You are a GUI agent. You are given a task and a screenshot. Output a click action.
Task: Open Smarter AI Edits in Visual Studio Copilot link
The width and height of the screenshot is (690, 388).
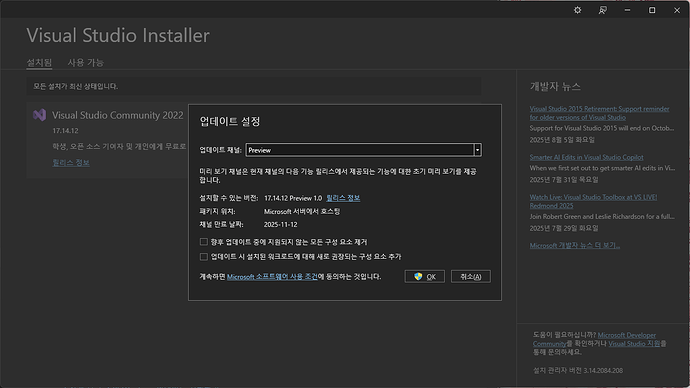click(586, 157)
